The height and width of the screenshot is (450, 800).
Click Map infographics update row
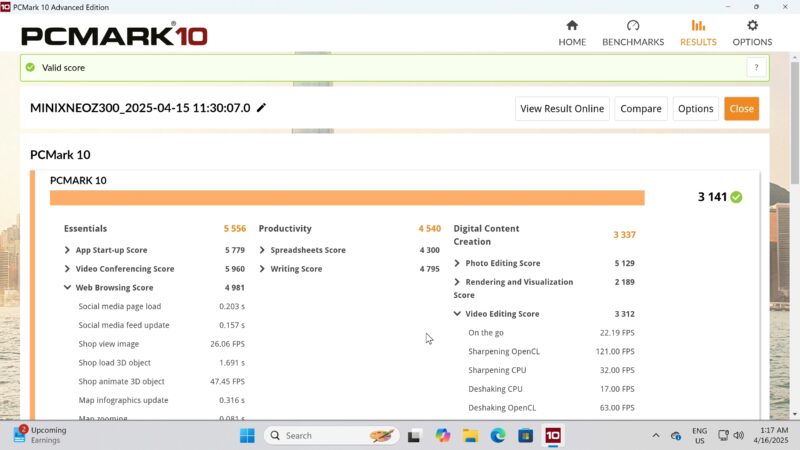(x=161, y=400)
